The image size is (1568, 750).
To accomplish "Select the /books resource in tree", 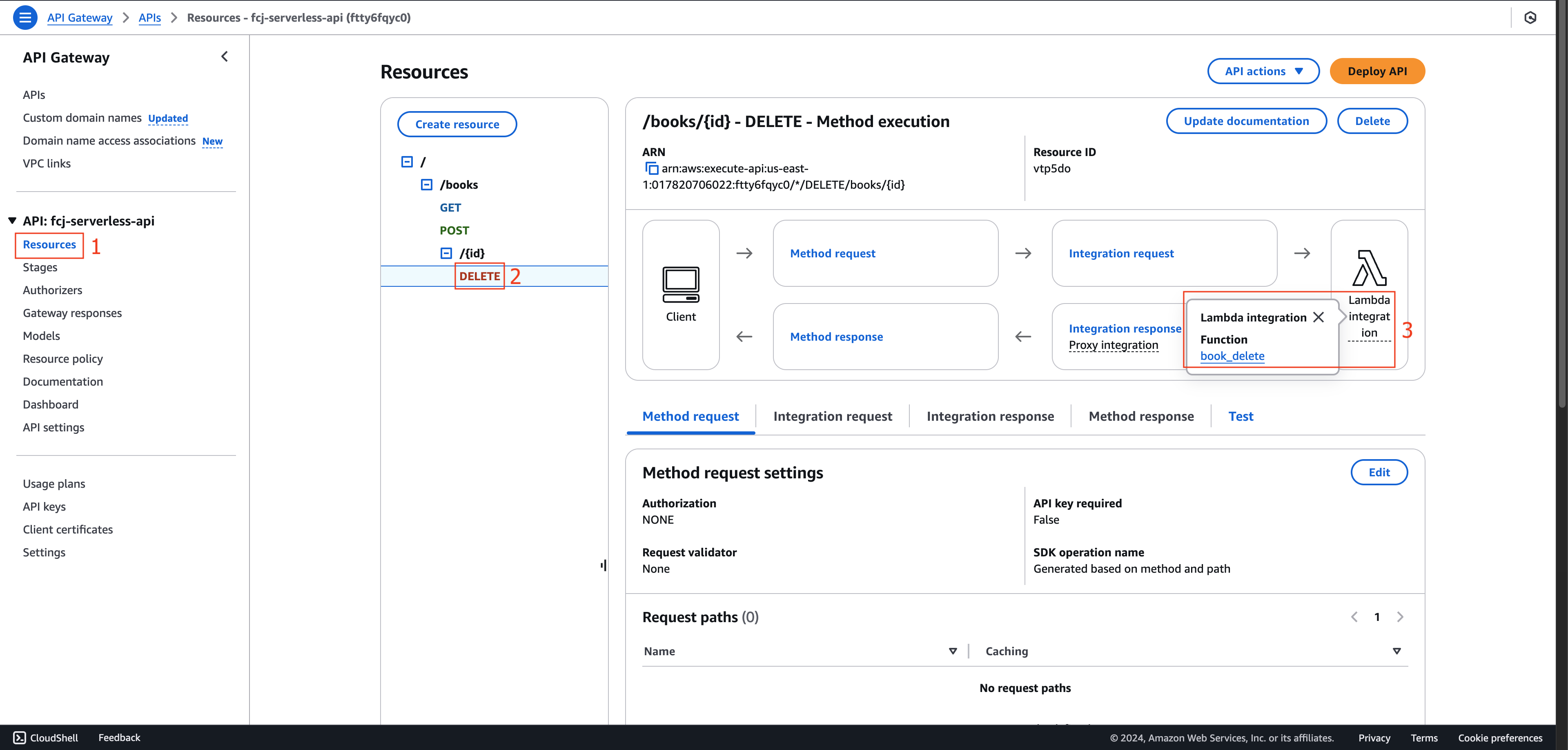I will click(459, 185).
